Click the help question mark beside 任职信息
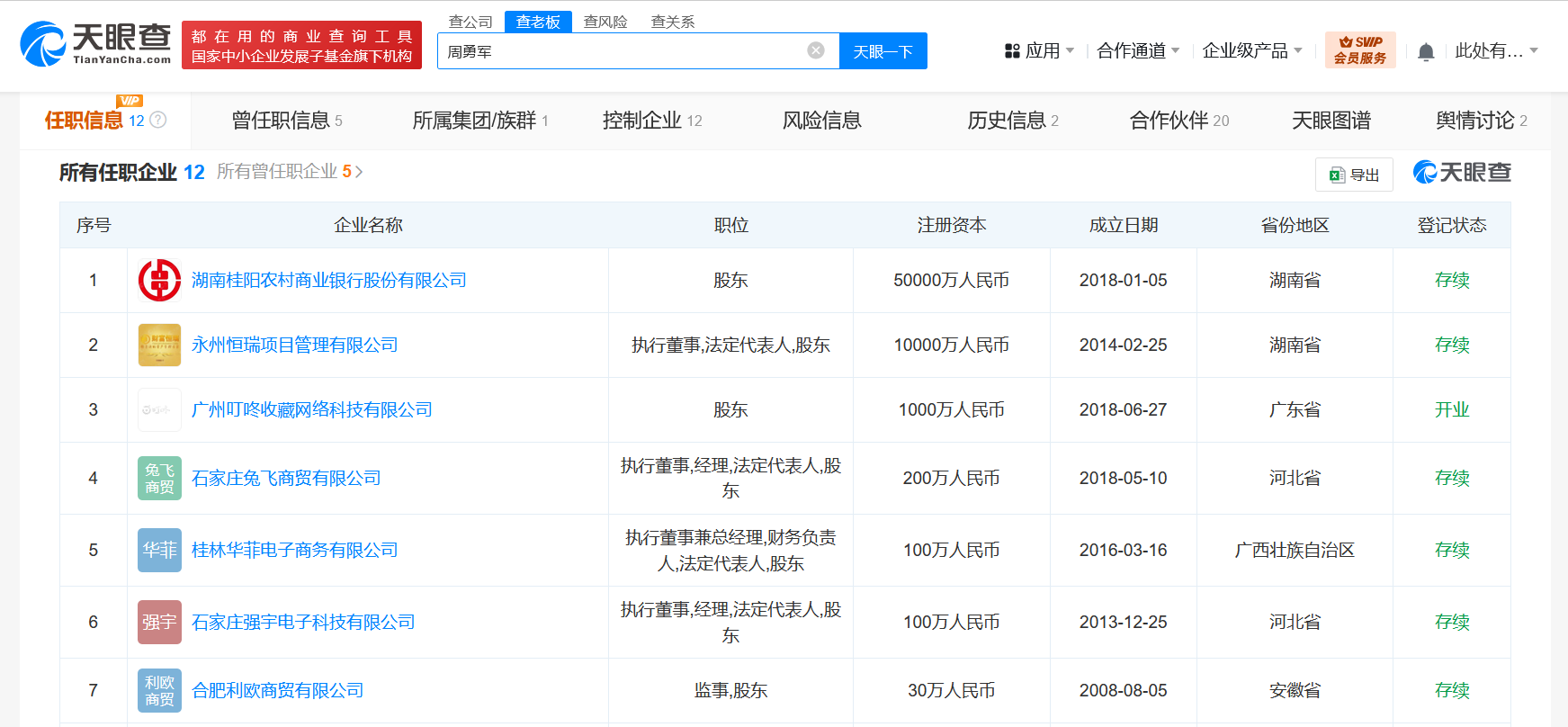This screenshot has width=1568, height=727. [x=158, y=120]
